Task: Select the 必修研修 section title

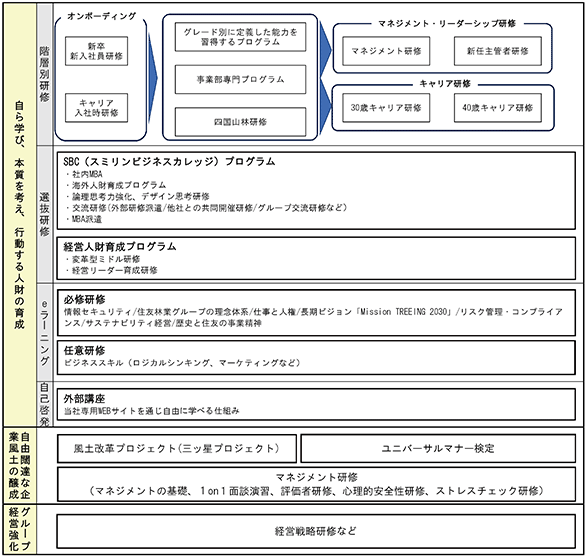Action: click(x=84, y=299)
